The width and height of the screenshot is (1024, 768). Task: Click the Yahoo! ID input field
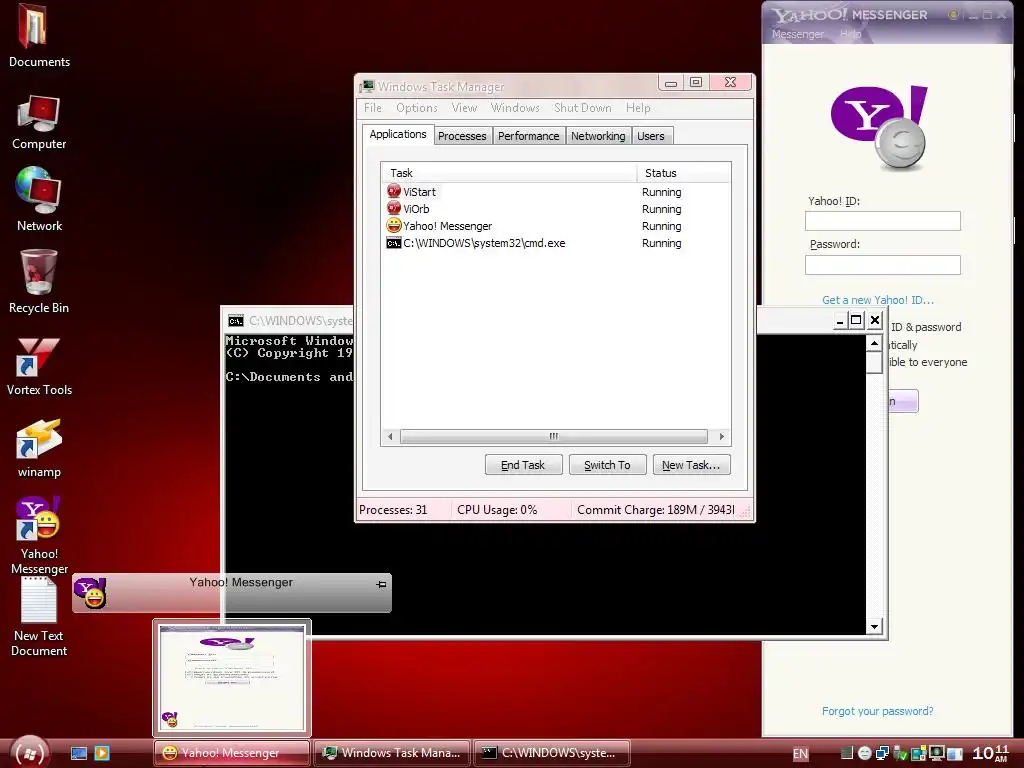click(882, 221)
